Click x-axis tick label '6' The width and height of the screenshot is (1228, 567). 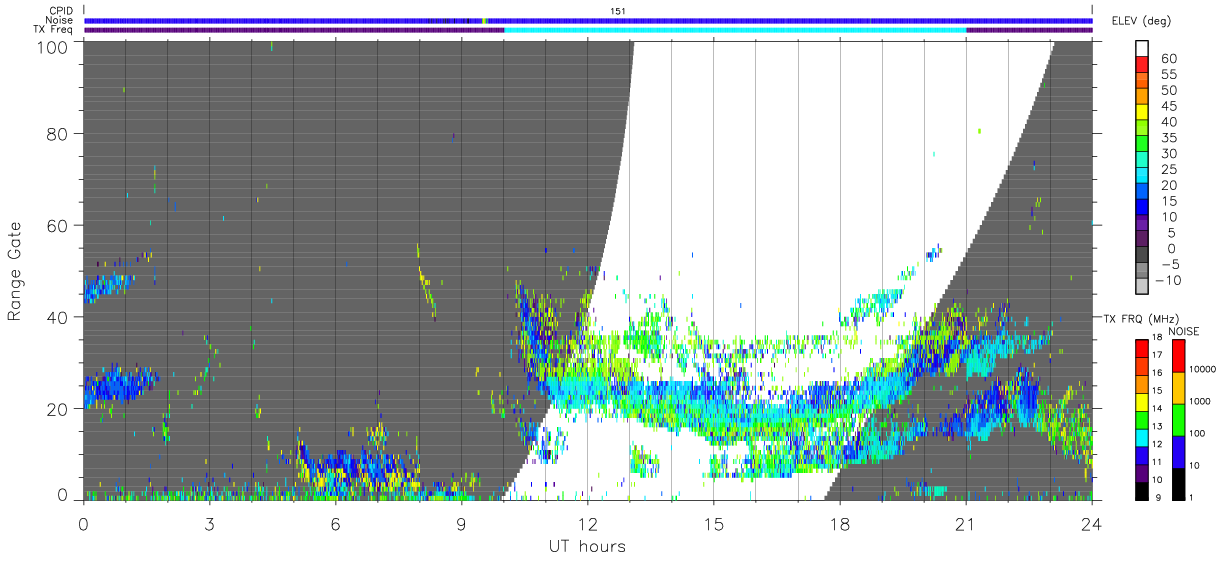pyautogui.click(x=335, y=524)
